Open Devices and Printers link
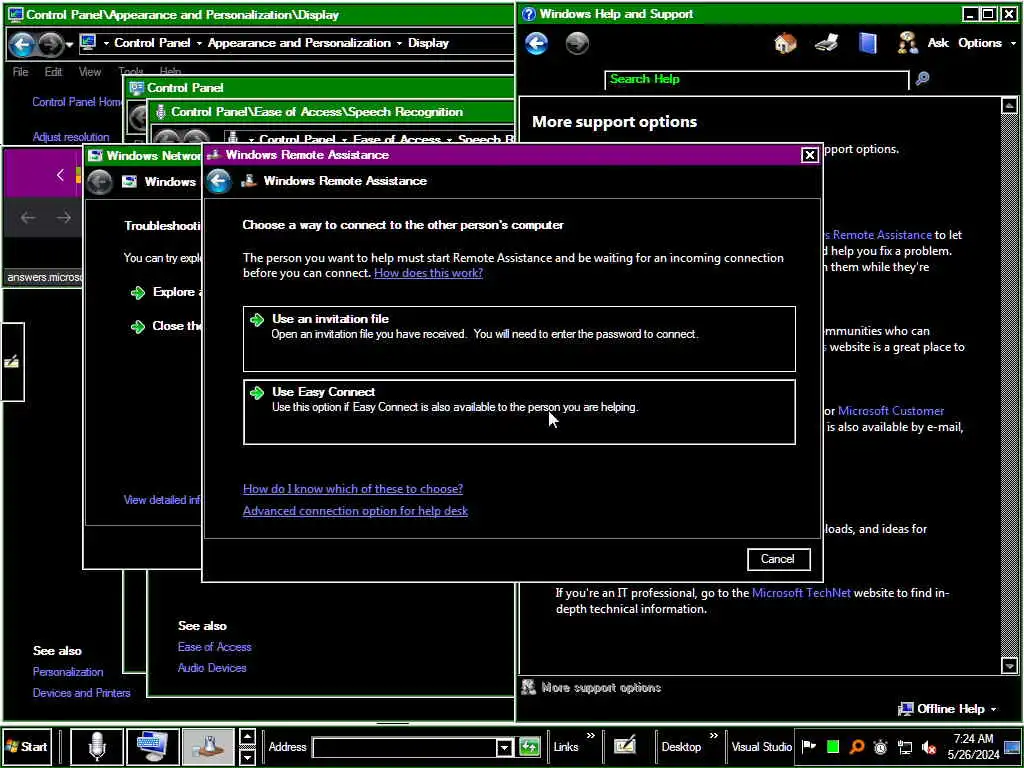Image resolution: width=1024 pixels, height=768 pixels. click(x=82, y=693)
